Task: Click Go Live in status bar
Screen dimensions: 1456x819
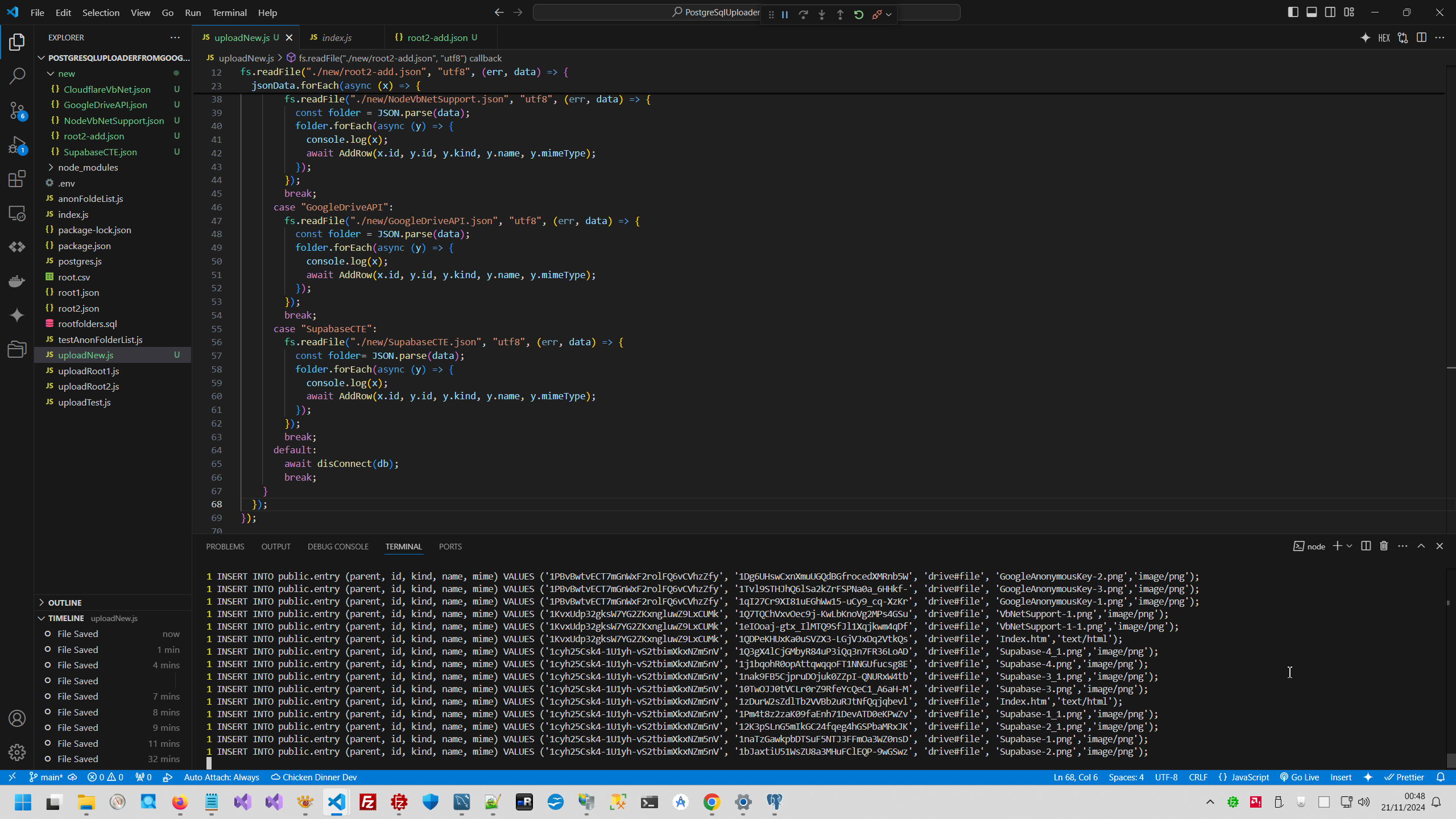Action: (x=1300, y=777)
